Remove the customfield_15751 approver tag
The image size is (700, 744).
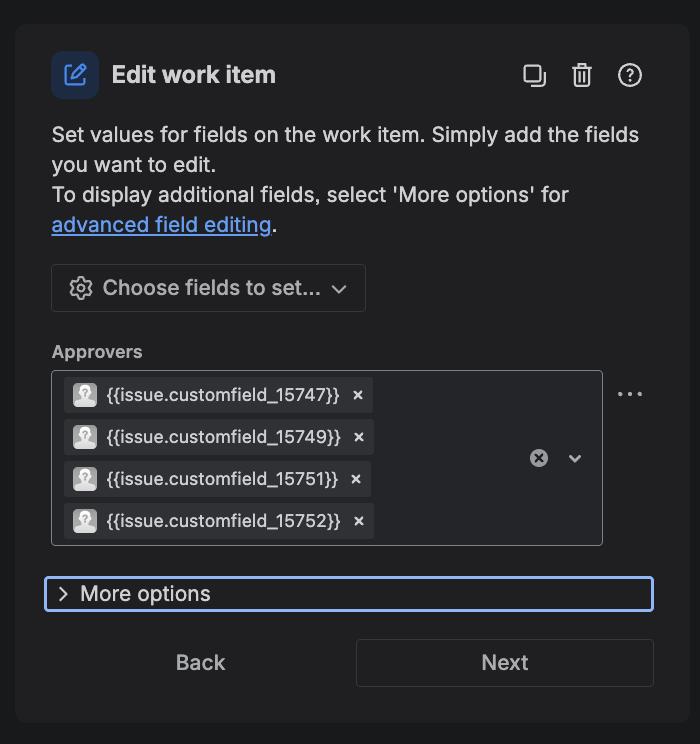[356, 479]
